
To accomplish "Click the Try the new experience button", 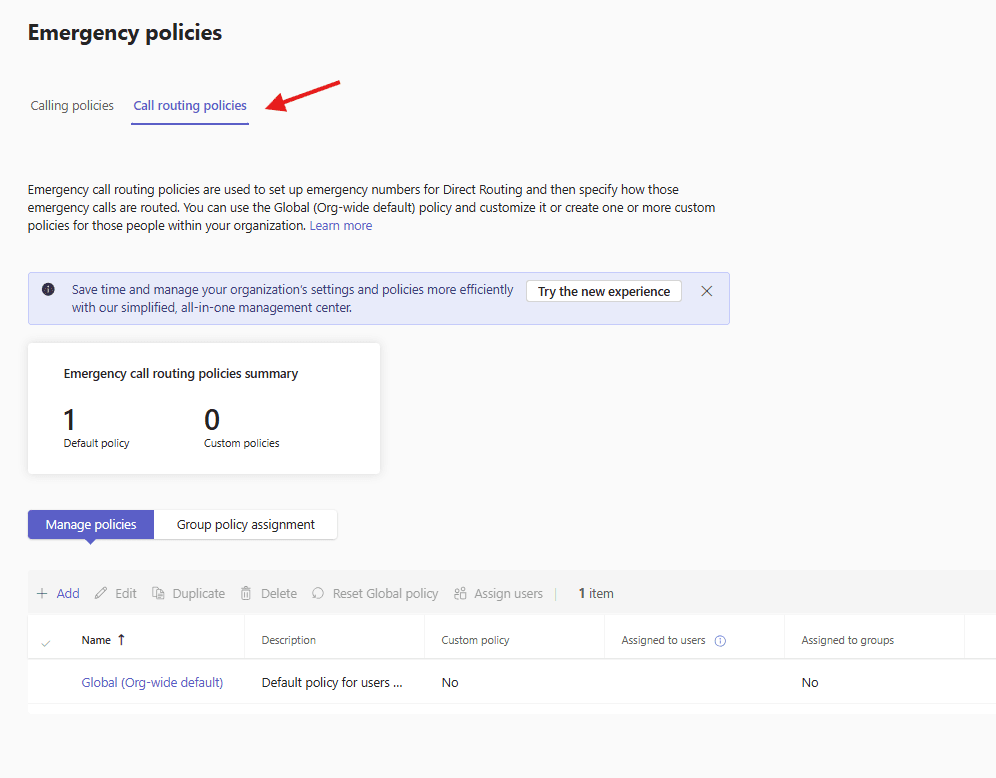I will [604, 291].
